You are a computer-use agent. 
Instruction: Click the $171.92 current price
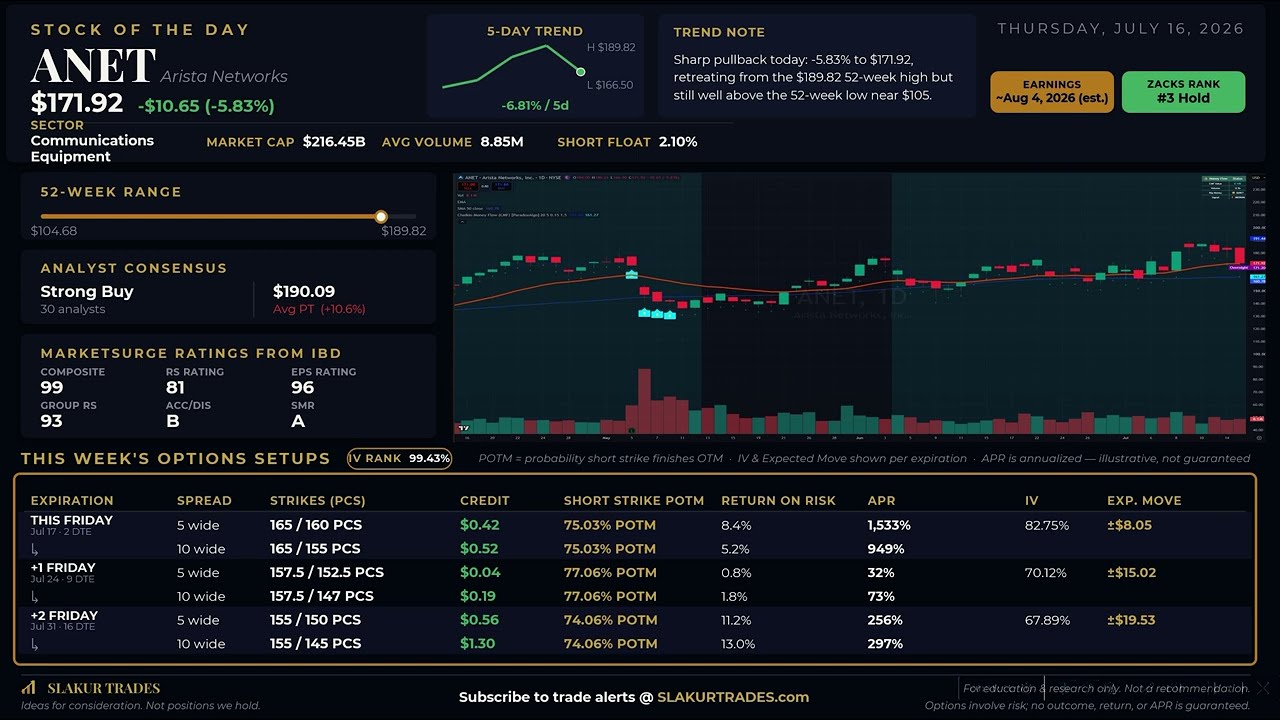pos(77,103)
